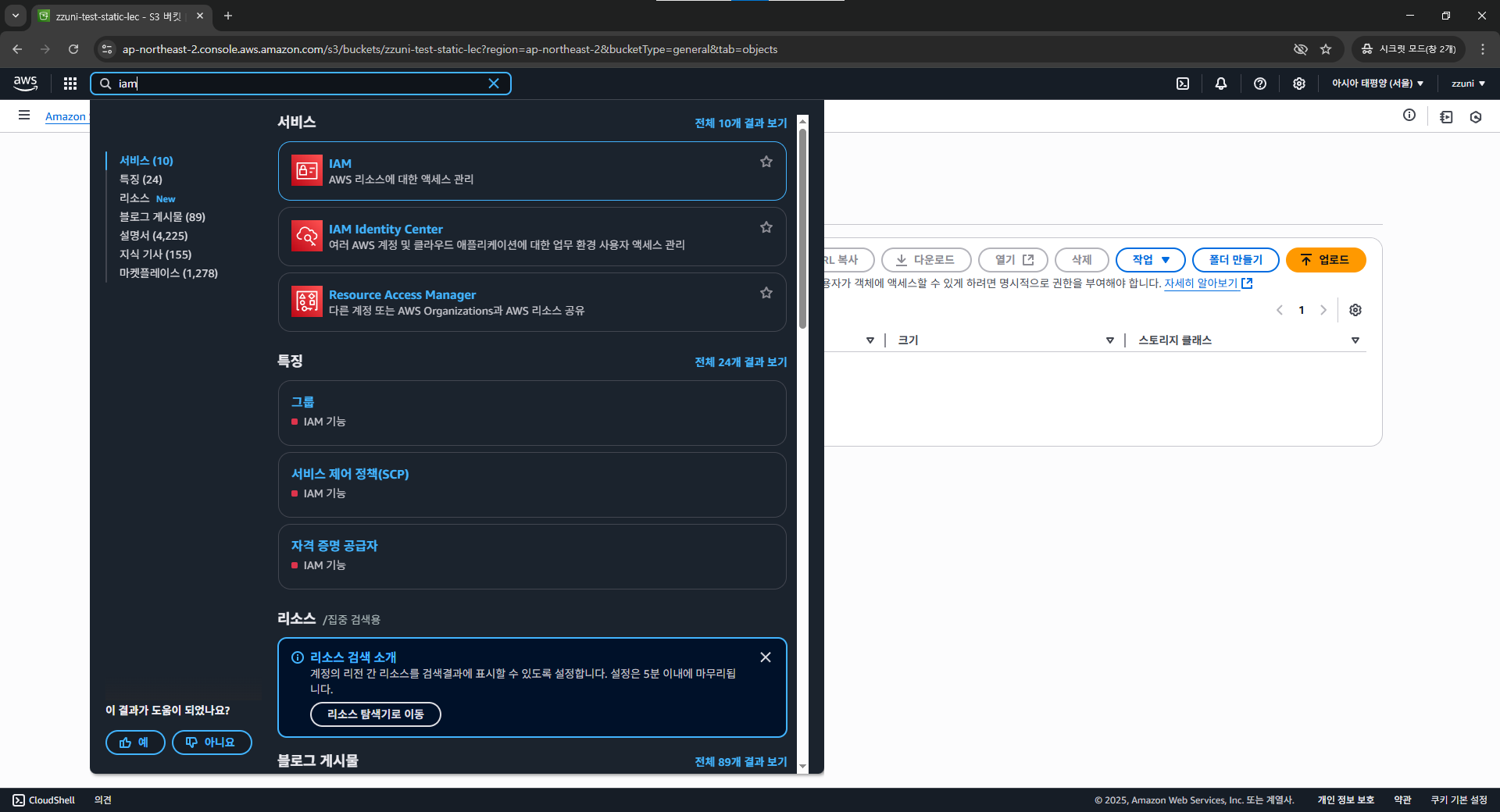Reload the browser page
This screenshot has height=812, width=1500.
coord(73,49)
